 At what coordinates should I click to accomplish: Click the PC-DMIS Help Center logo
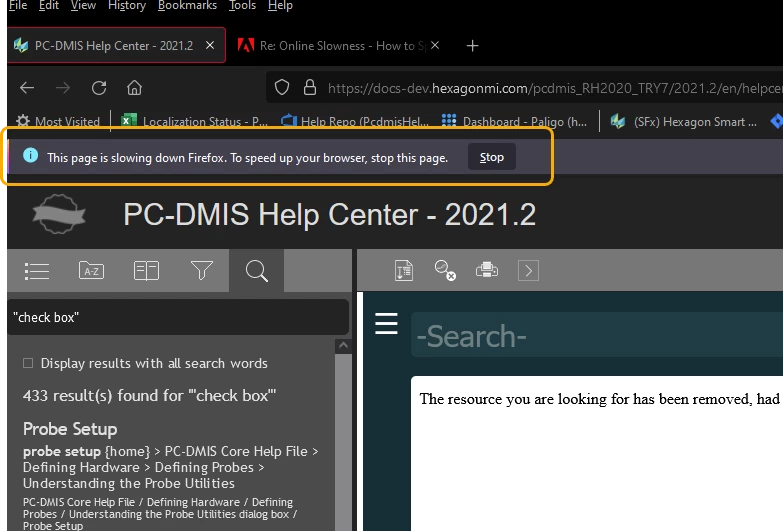59,214
